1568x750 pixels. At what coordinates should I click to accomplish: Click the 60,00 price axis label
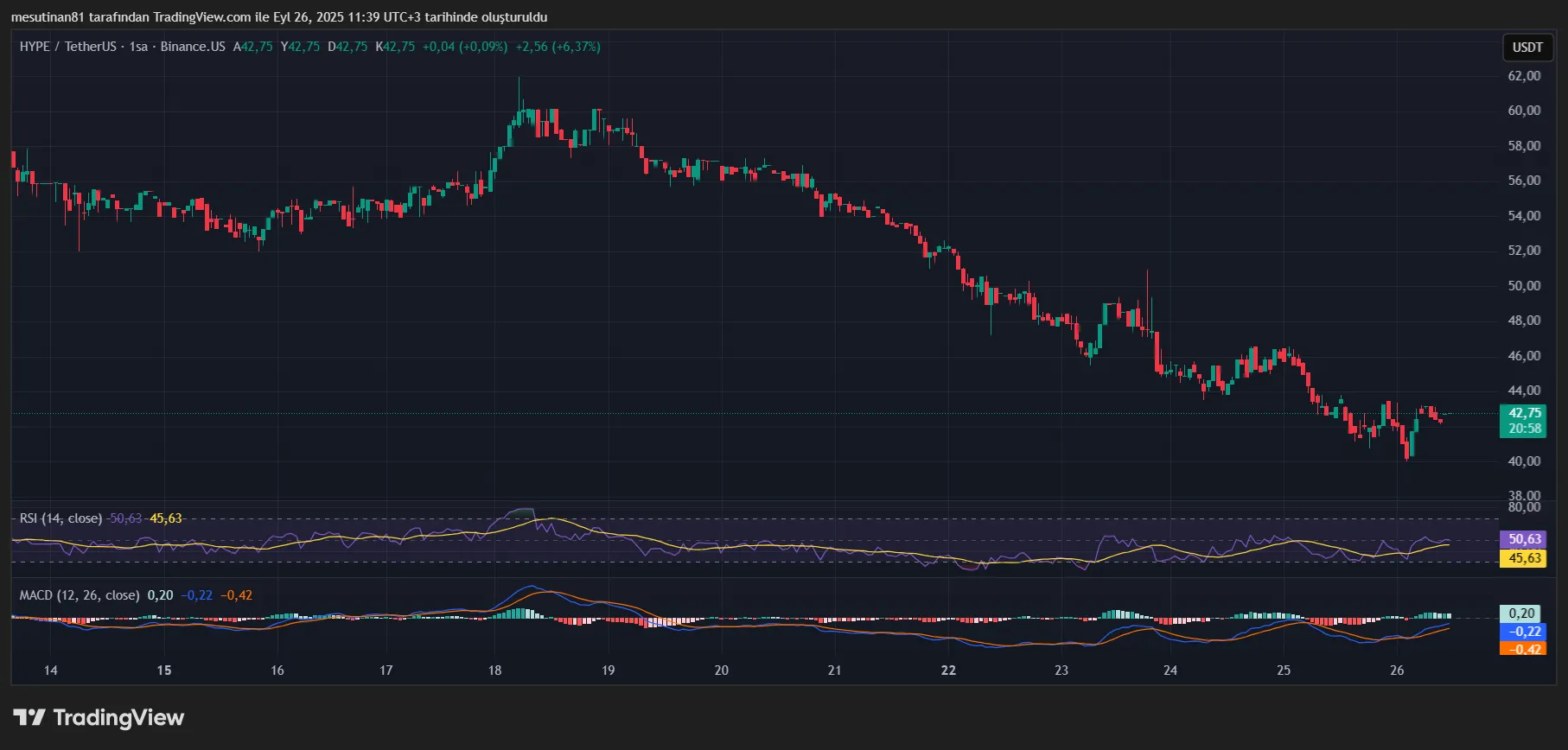[1524, 111]
